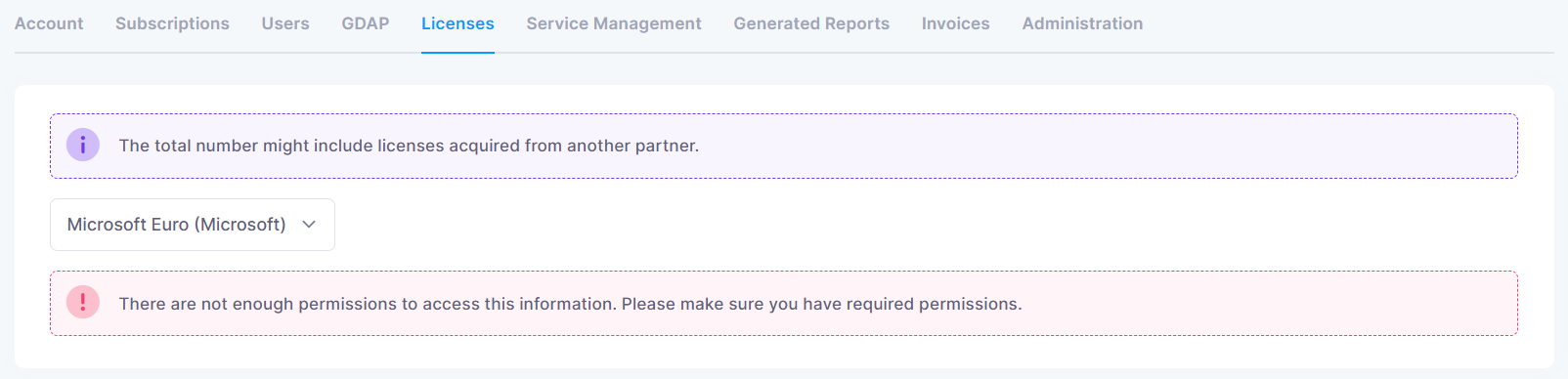Screen dimensions: 1568x379
Task: Expand the chevron arrow beside Microsoft Euro
Action: pyautogui.click(x=309, y=225)
